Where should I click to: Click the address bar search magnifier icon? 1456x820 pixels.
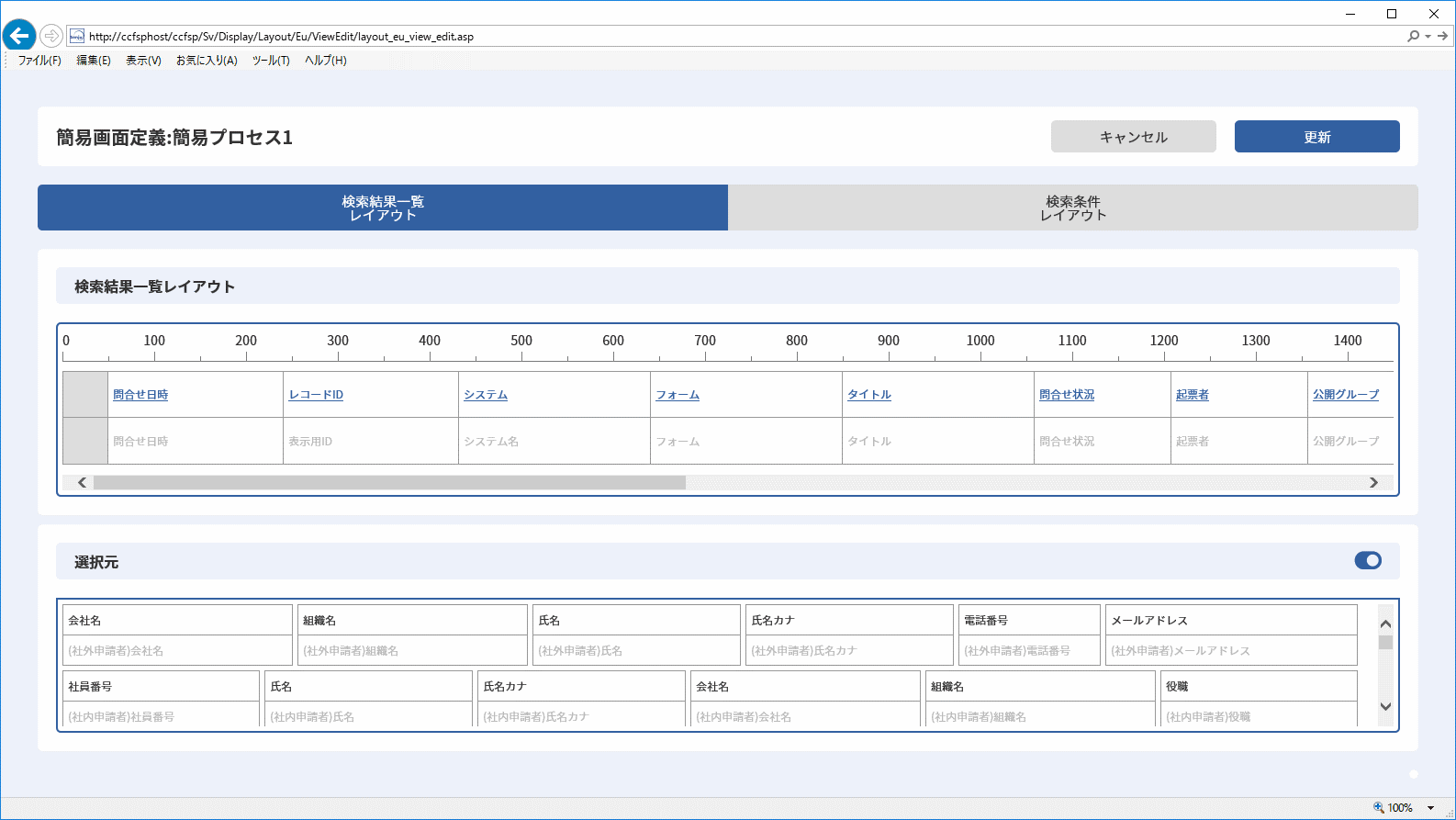click(1414, 36)
